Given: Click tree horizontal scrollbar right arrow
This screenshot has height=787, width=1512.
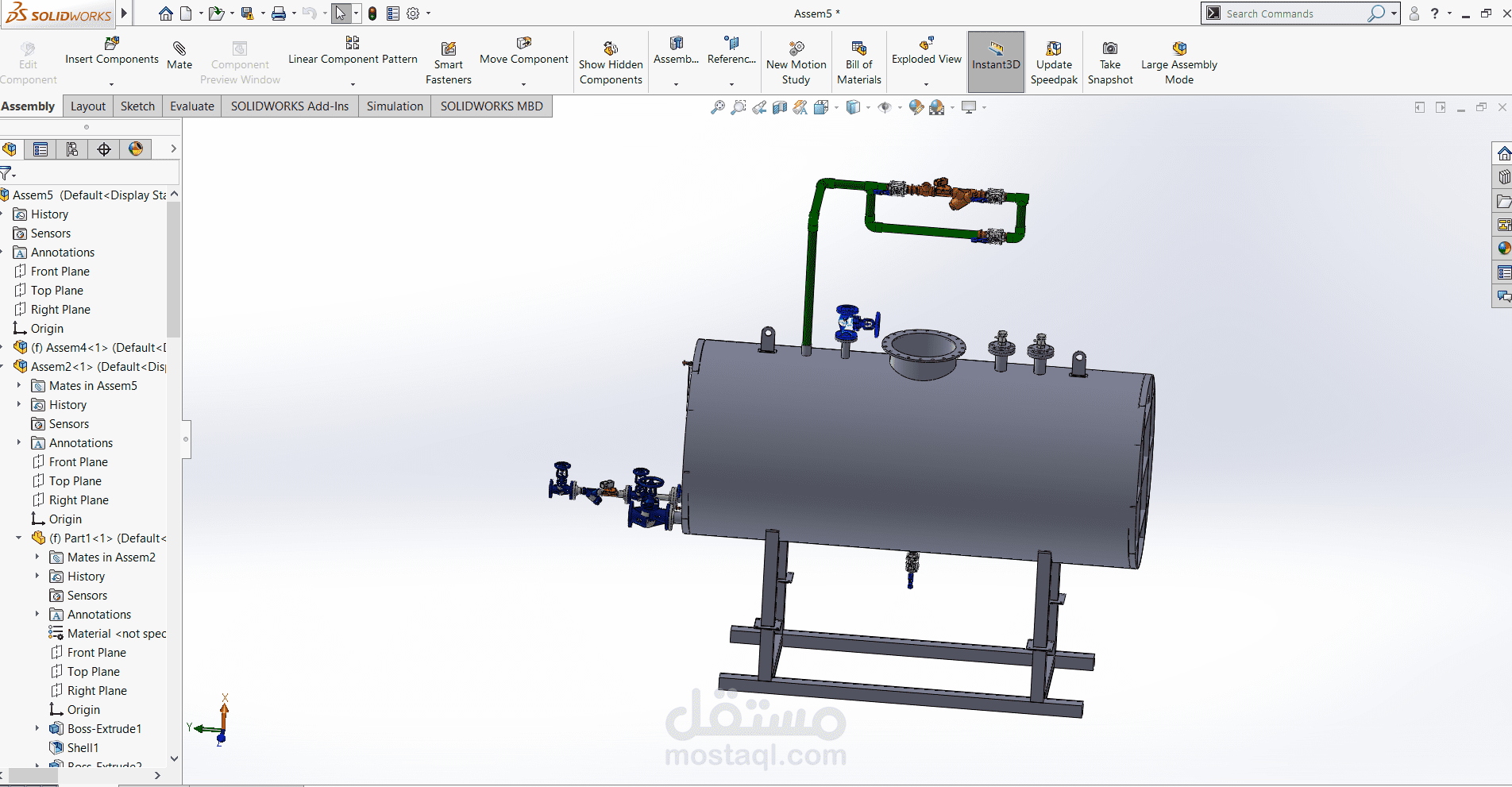Looking at the screenshot, I should pos(157,776).
